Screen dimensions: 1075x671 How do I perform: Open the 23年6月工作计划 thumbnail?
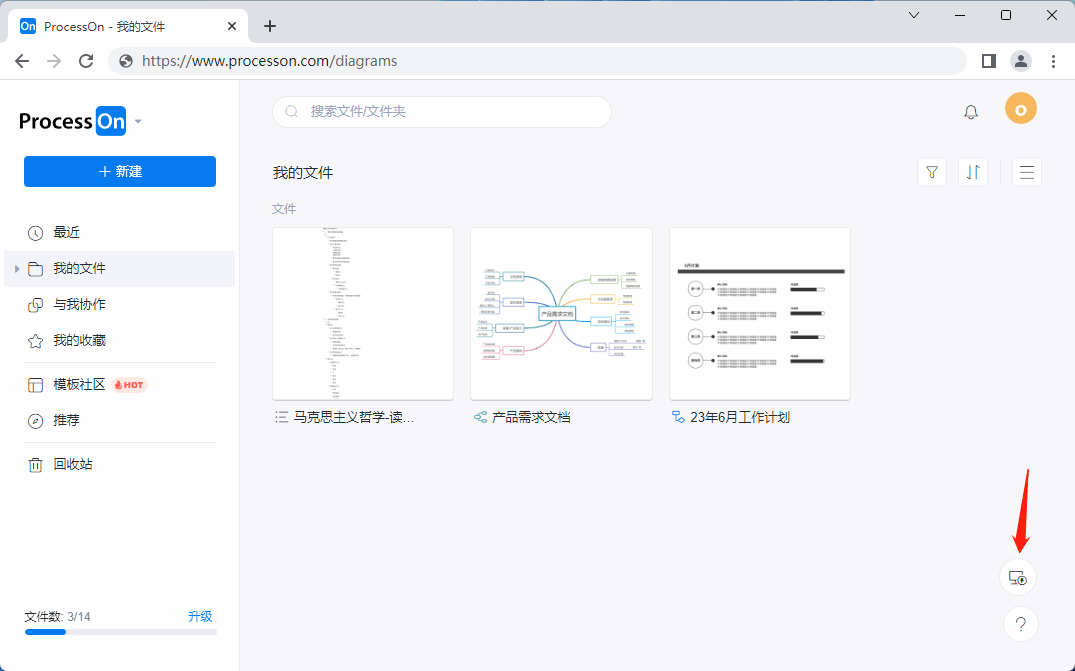click(x=760, y=314)
